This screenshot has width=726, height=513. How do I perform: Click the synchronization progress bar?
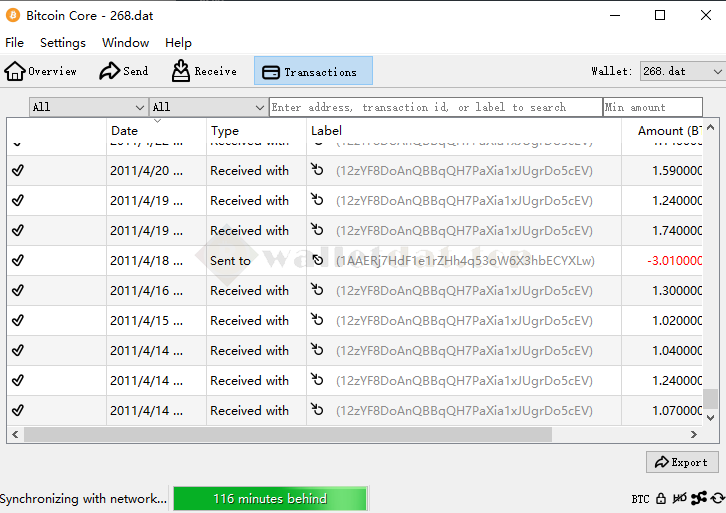[270, 498]
